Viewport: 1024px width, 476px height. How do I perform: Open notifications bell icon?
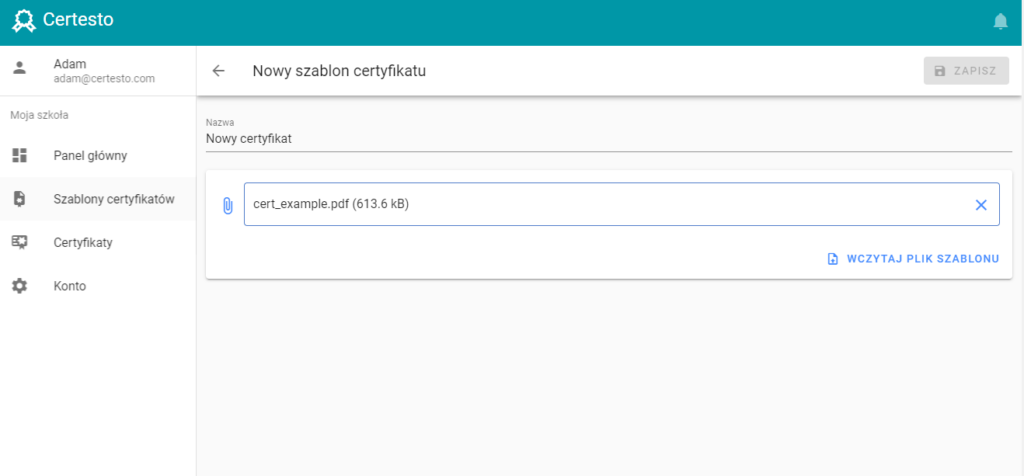[1000, 22]
